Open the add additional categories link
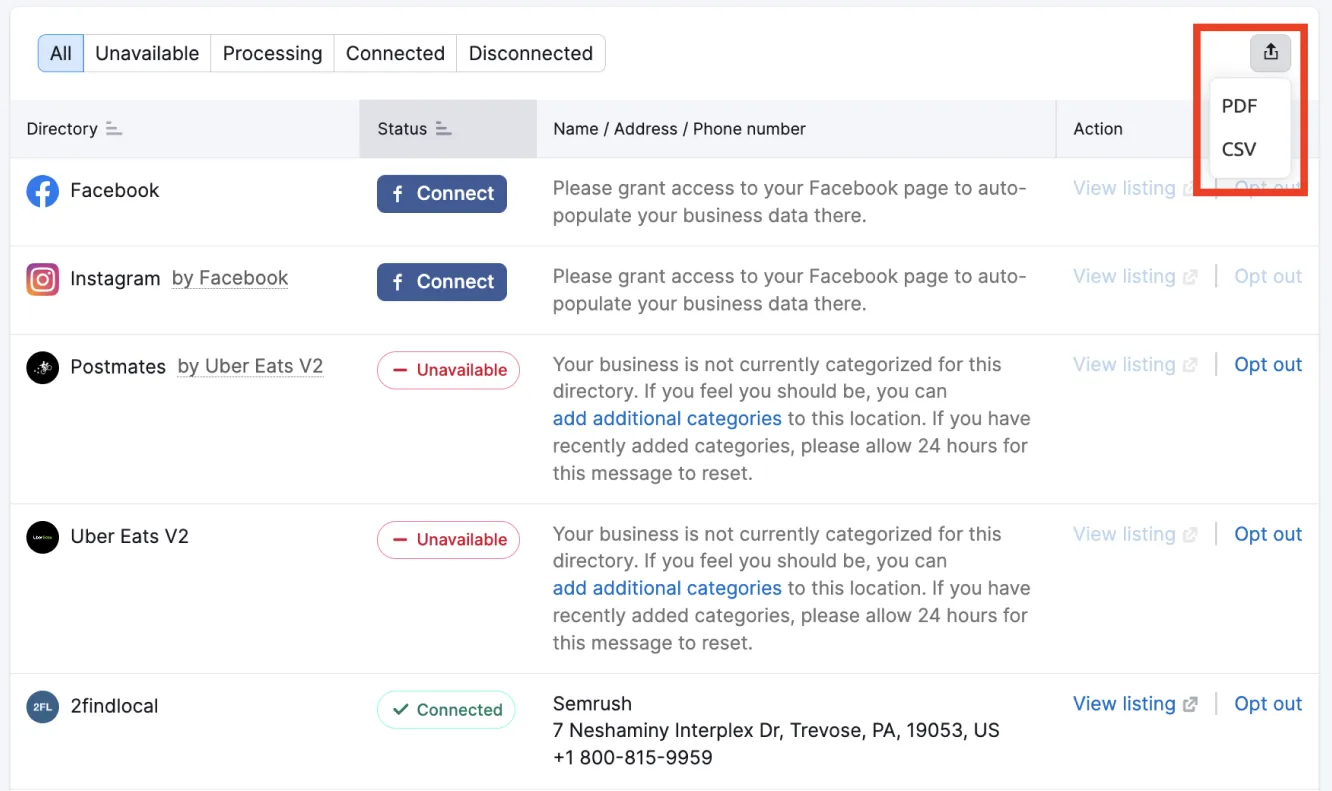Screen dimensions: 1332x791 pos(666,418)
